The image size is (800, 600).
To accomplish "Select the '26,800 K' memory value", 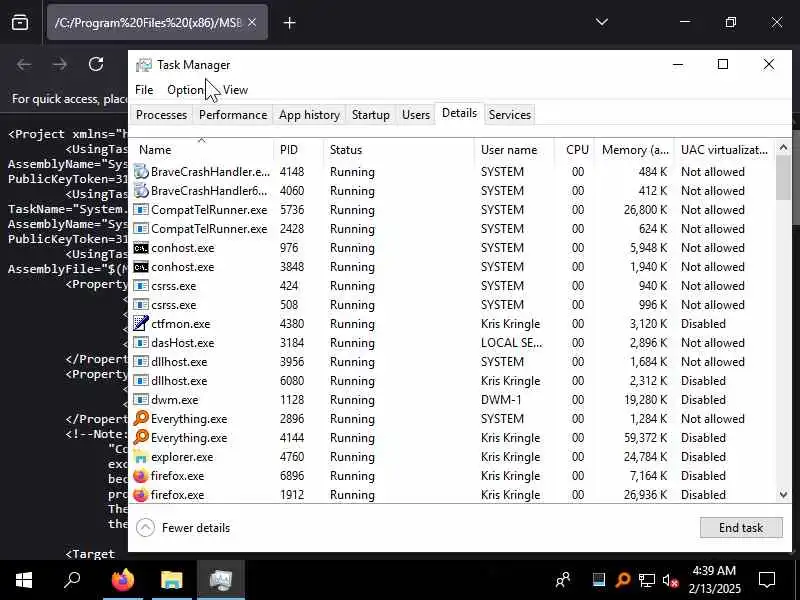I will (645, 210).
